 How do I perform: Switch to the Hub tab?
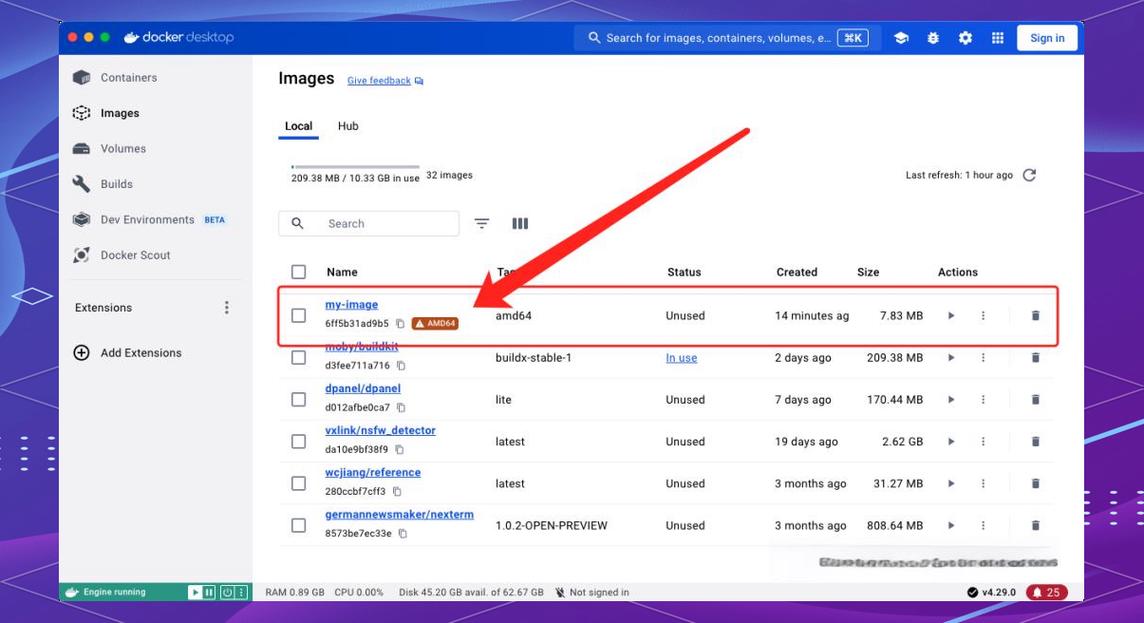(x=348, y=125)
